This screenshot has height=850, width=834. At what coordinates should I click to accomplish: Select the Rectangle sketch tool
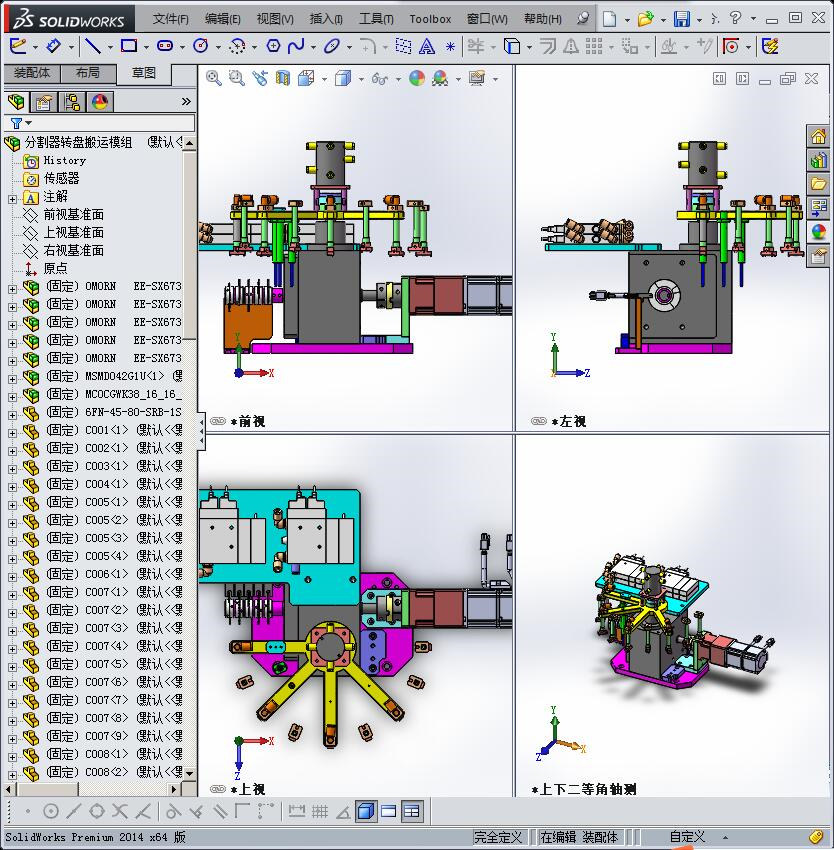pos(129,46)
